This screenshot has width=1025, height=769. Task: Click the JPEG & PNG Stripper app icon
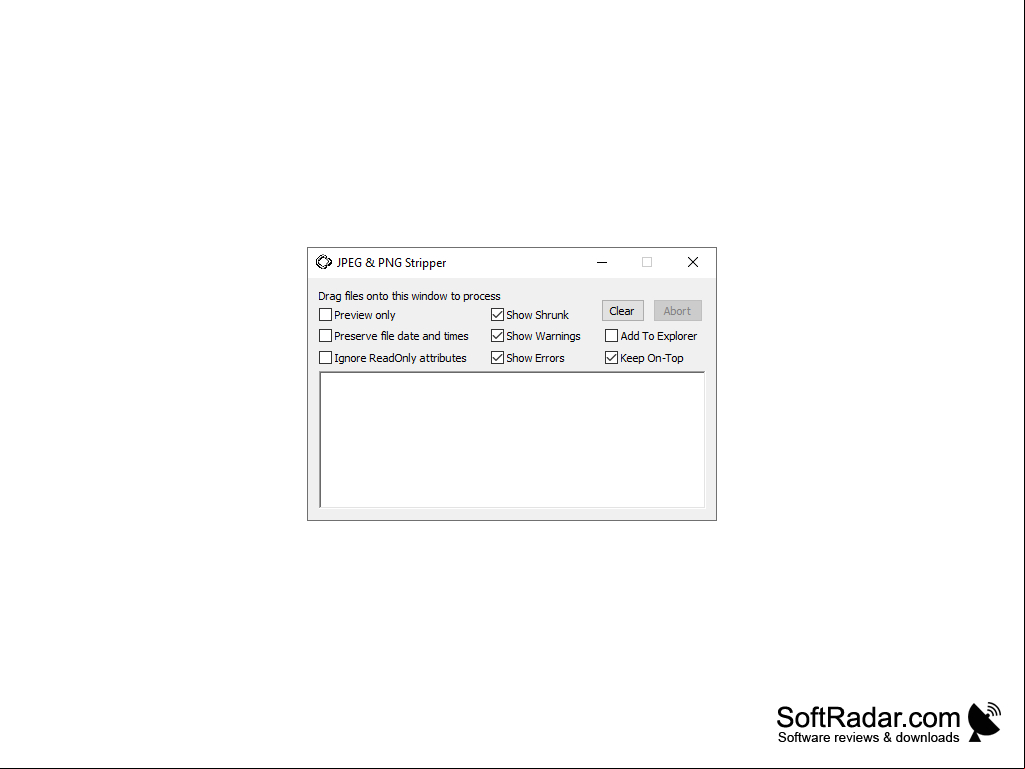tap(324, 262)
